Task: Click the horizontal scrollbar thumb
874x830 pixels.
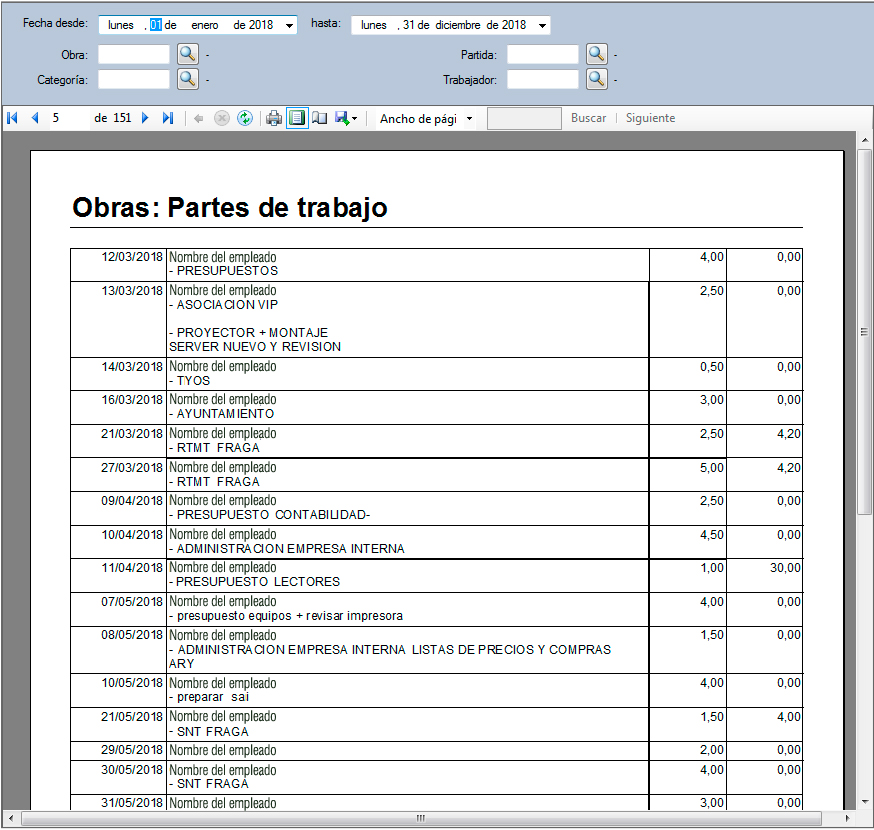Action: (421, 818)
